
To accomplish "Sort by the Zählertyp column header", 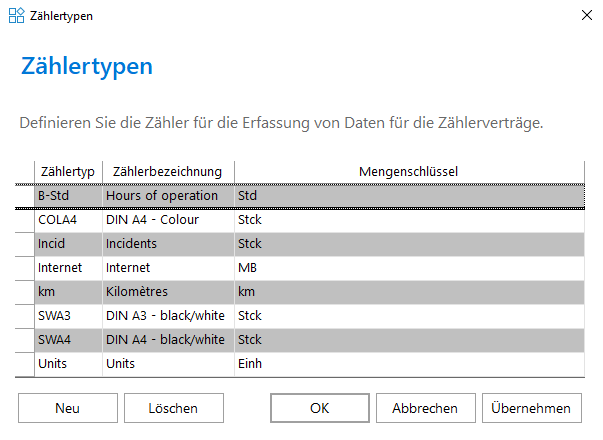I will (x=68, y=172).
